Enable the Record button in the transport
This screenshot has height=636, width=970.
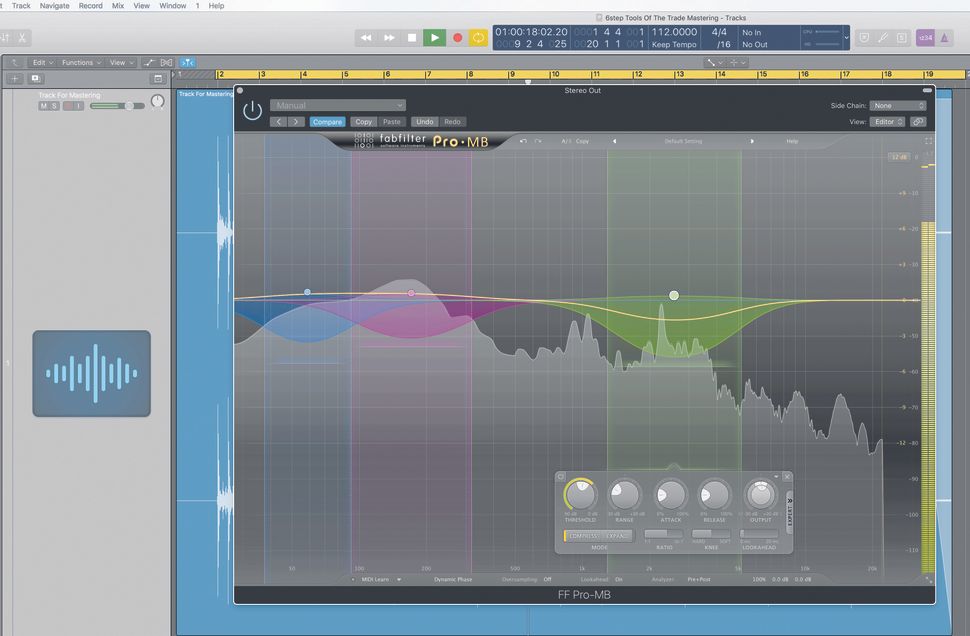[457, 37]
